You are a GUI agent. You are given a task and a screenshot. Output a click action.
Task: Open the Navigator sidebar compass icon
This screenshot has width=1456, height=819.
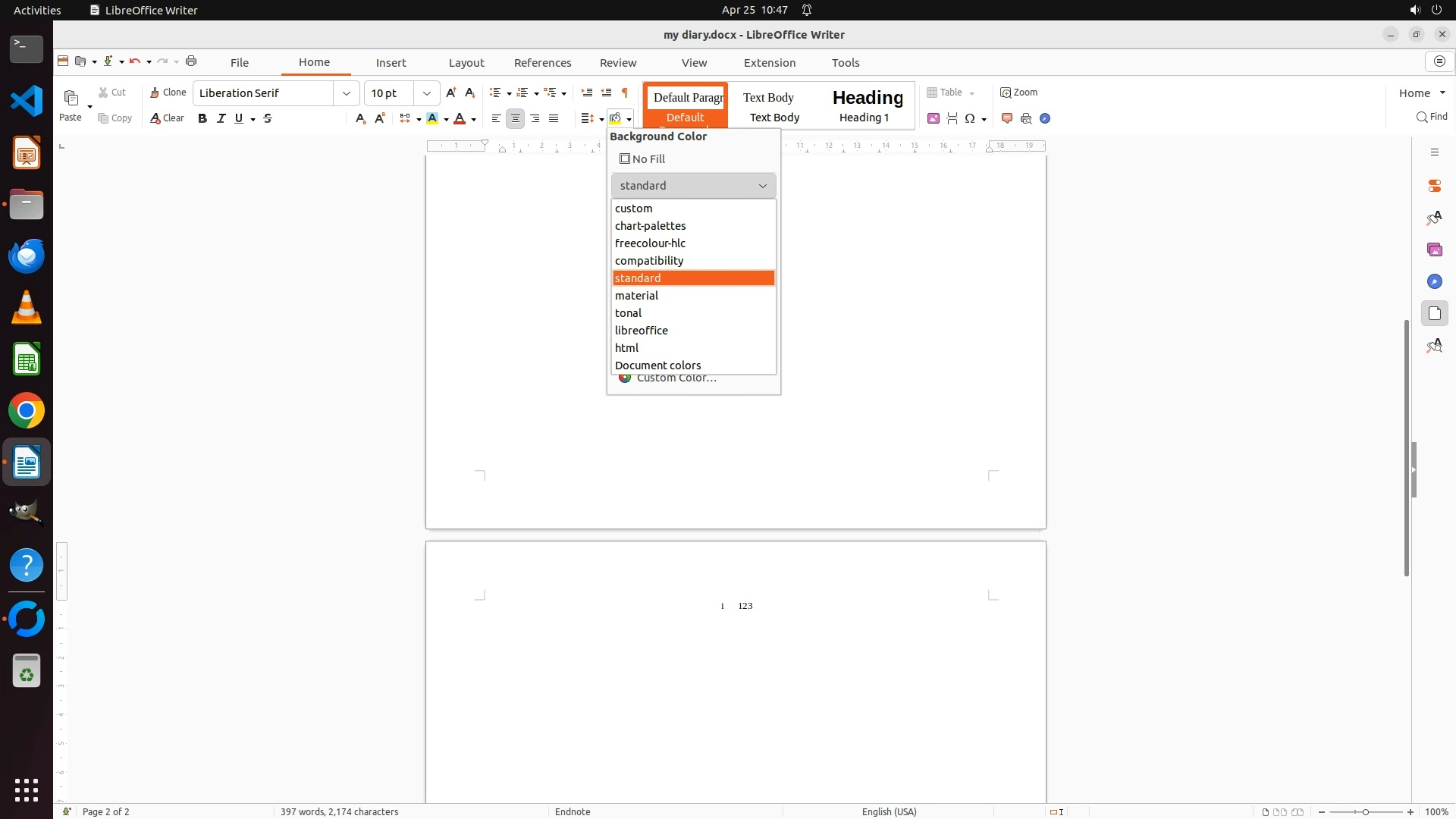coord(1434,281)
